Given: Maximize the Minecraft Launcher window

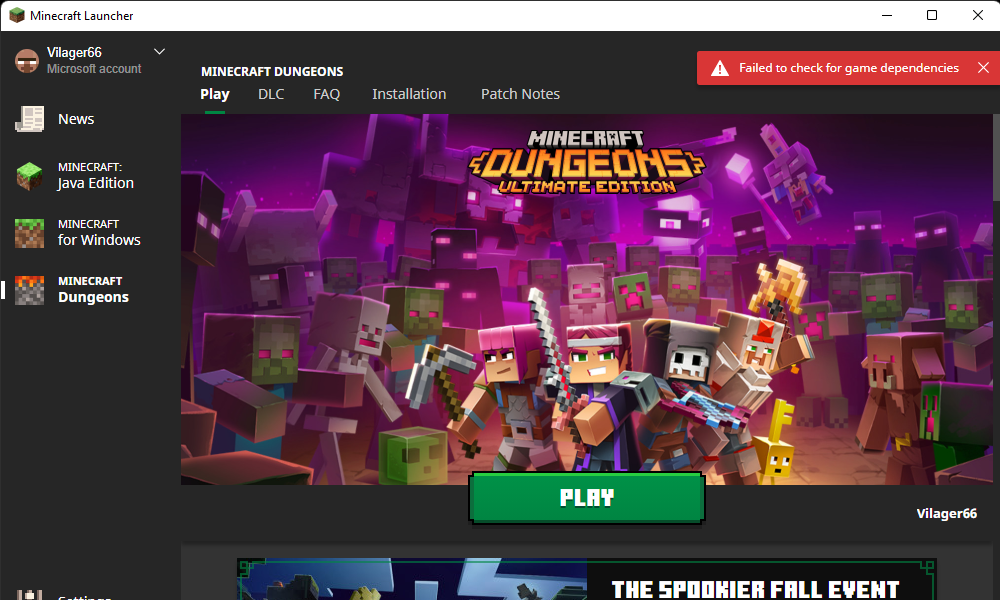Looking at the screenshot, I should (x=932, y=15).
